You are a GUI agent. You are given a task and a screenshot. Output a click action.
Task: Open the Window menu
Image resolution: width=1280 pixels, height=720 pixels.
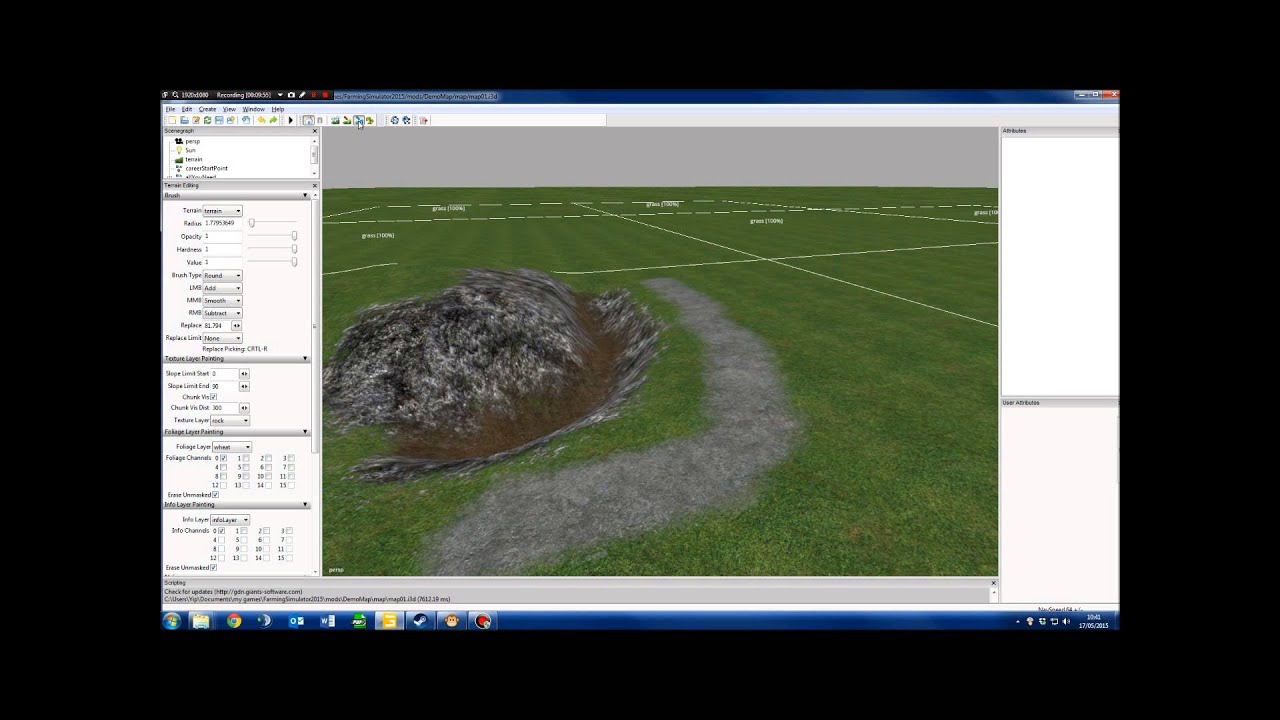(253, 109)
